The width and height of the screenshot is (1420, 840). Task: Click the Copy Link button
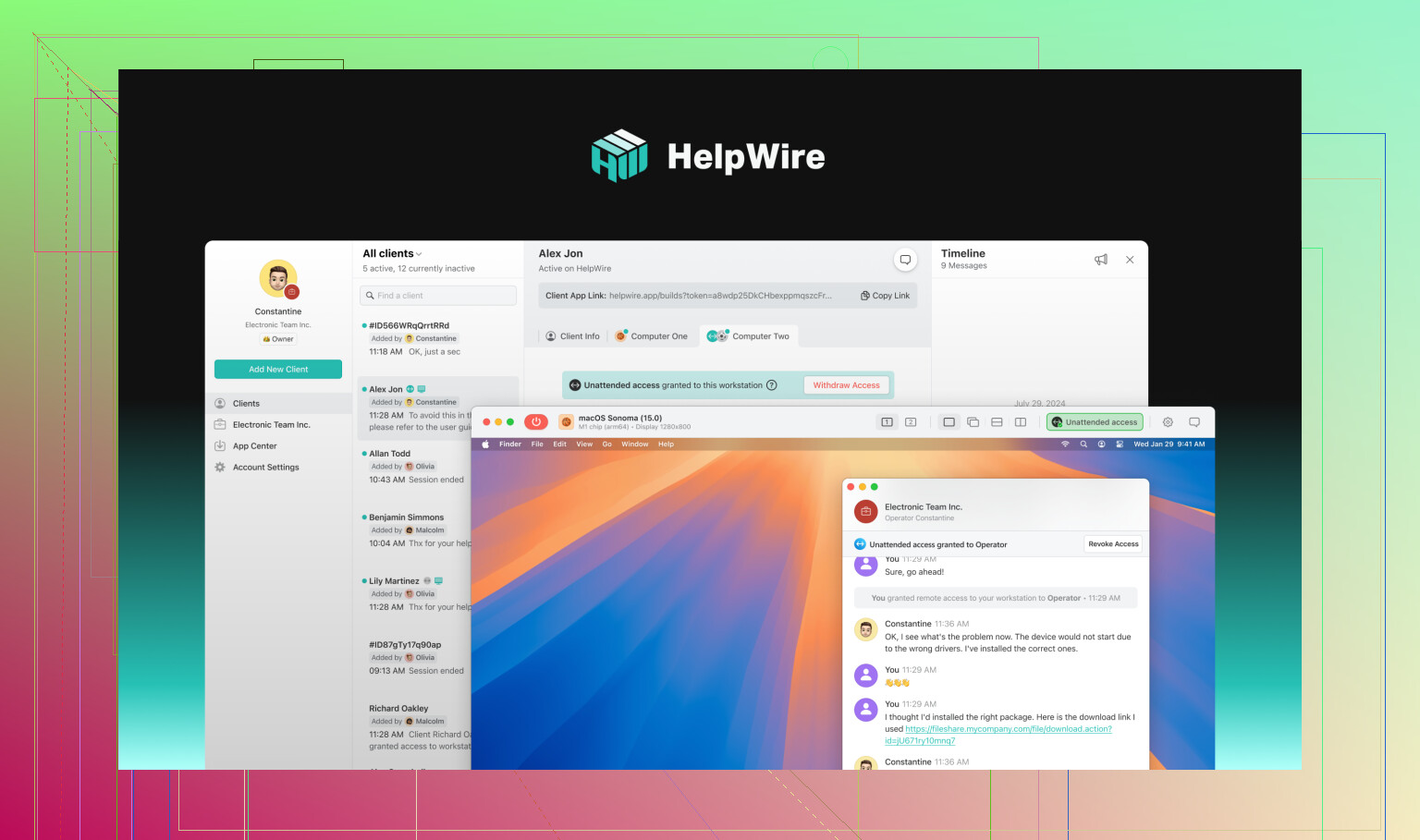885,296
